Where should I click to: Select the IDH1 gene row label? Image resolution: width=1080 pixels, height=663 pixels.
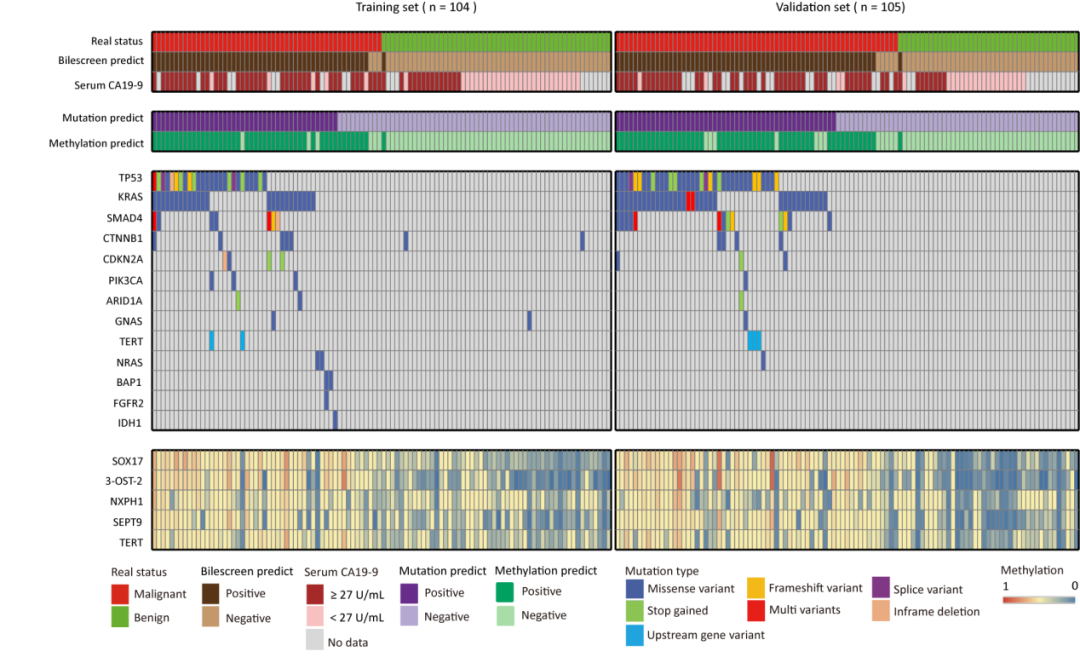[130, 422]
